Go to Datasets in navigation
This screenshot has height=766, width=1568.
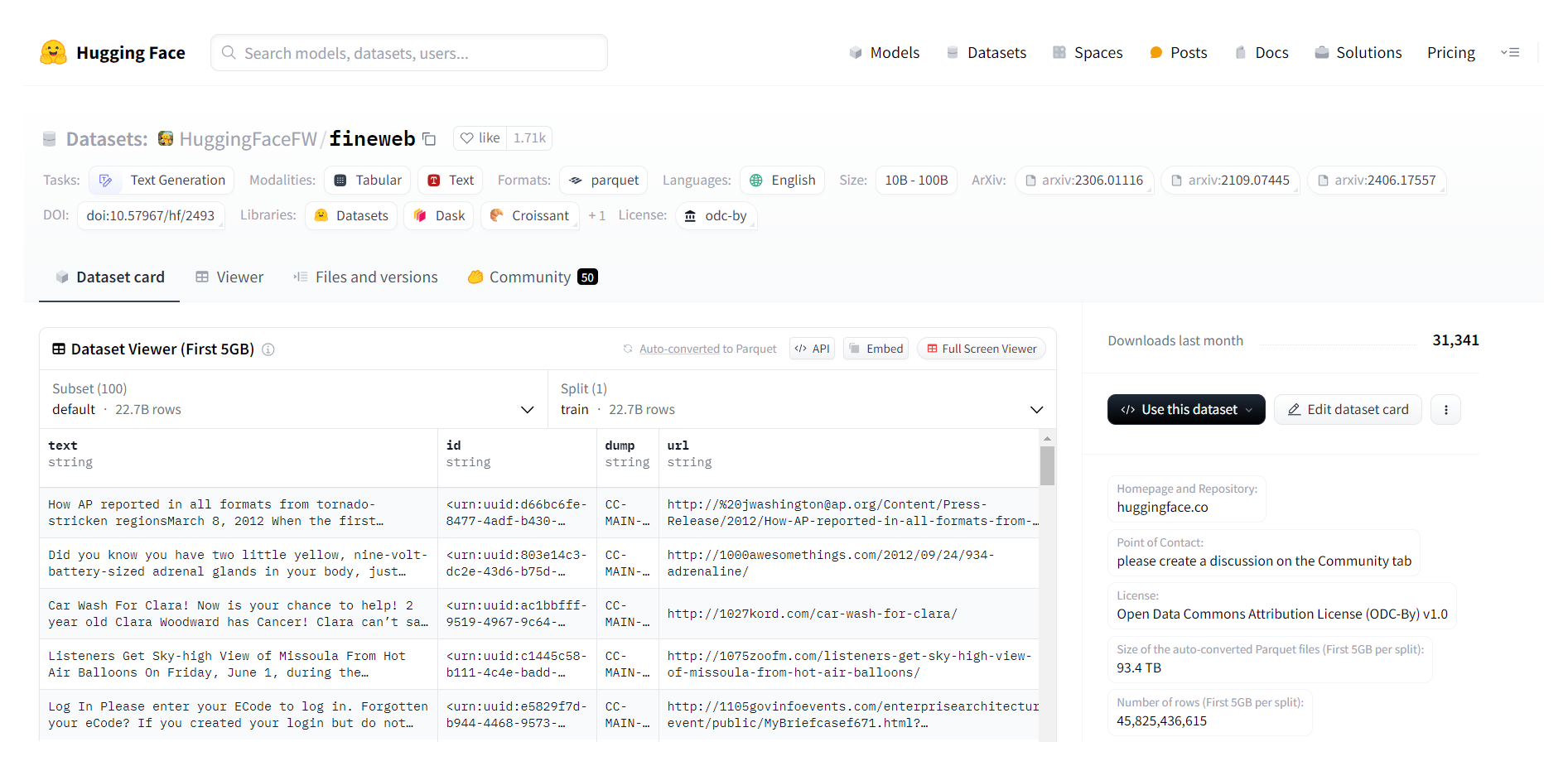point(986,53)
